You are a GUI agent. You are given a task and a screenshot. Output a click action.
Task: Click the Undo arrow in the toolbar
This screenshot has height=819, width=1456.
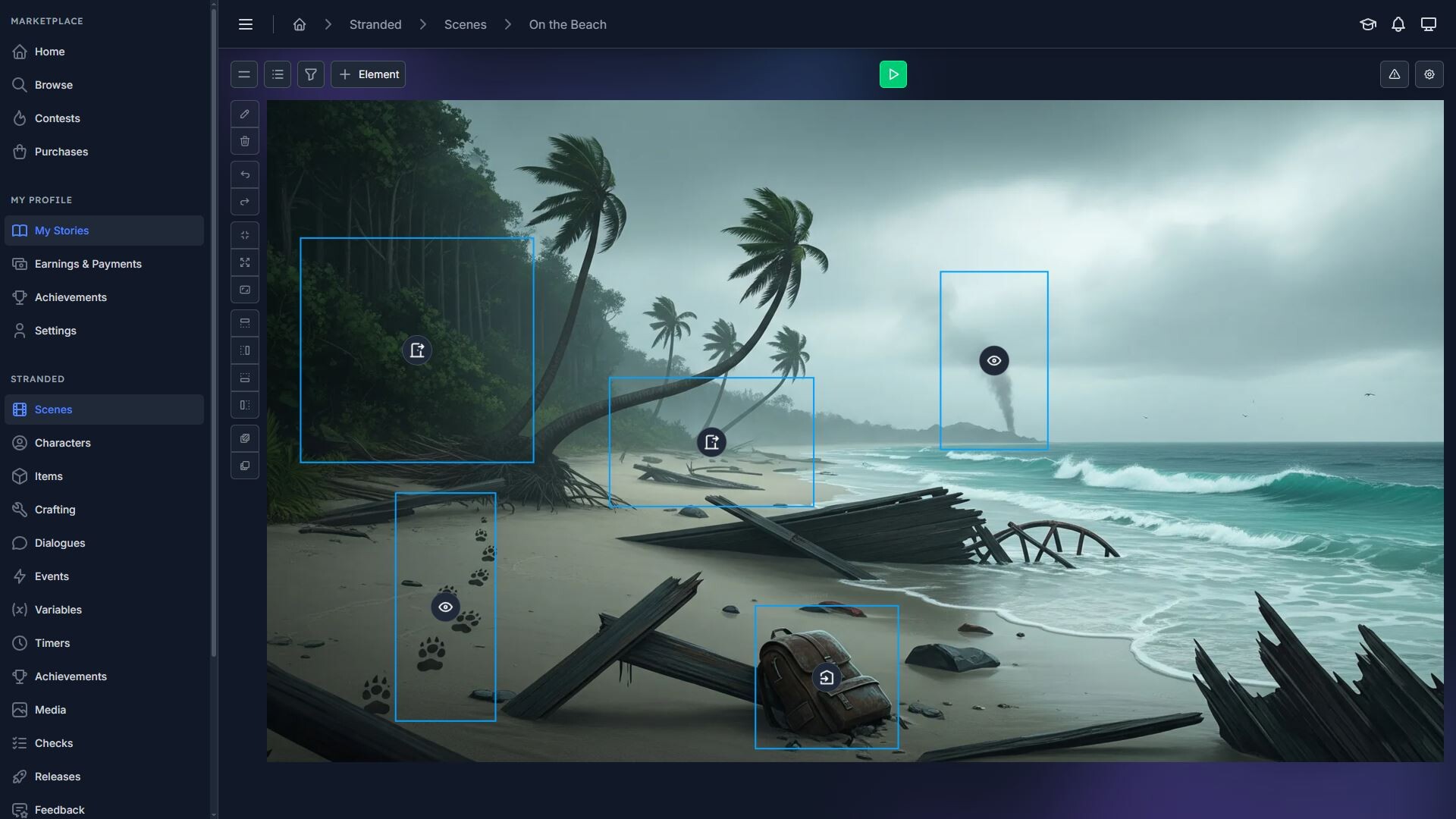click(244, 174)
